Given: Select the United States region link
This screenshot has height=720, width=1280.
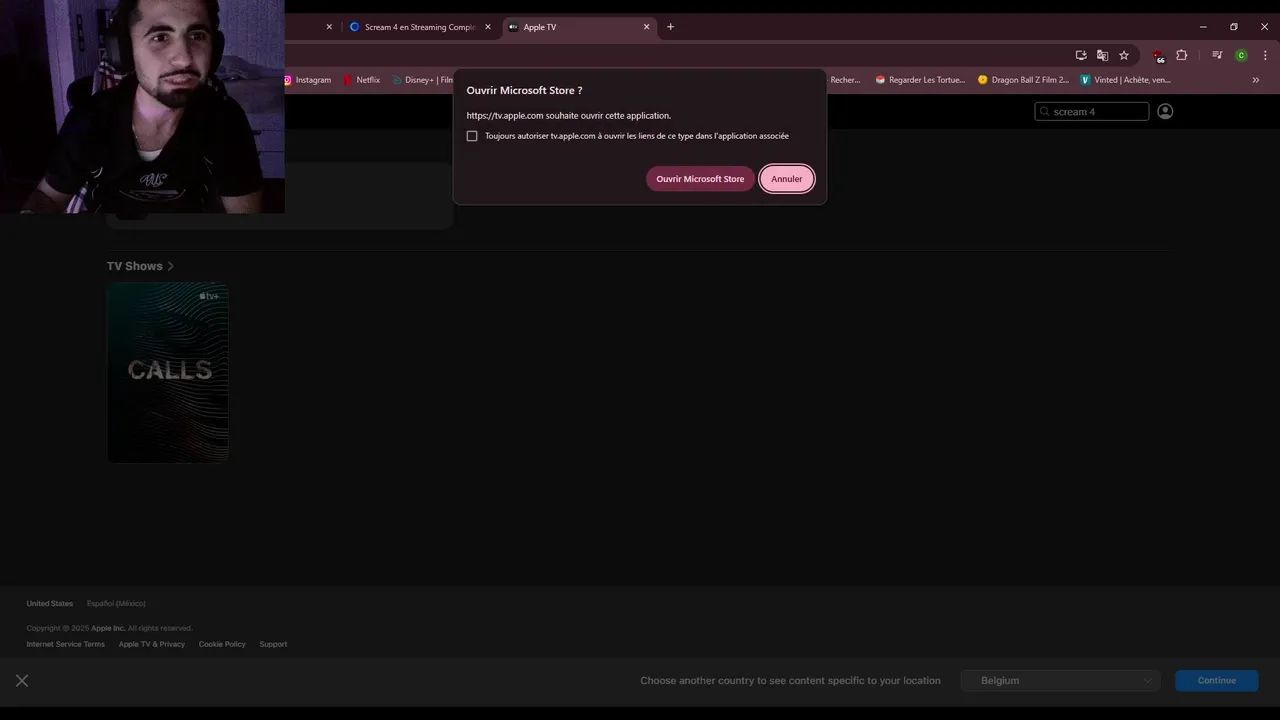Looking at the screenshot, I should click(x=50, y=604).
